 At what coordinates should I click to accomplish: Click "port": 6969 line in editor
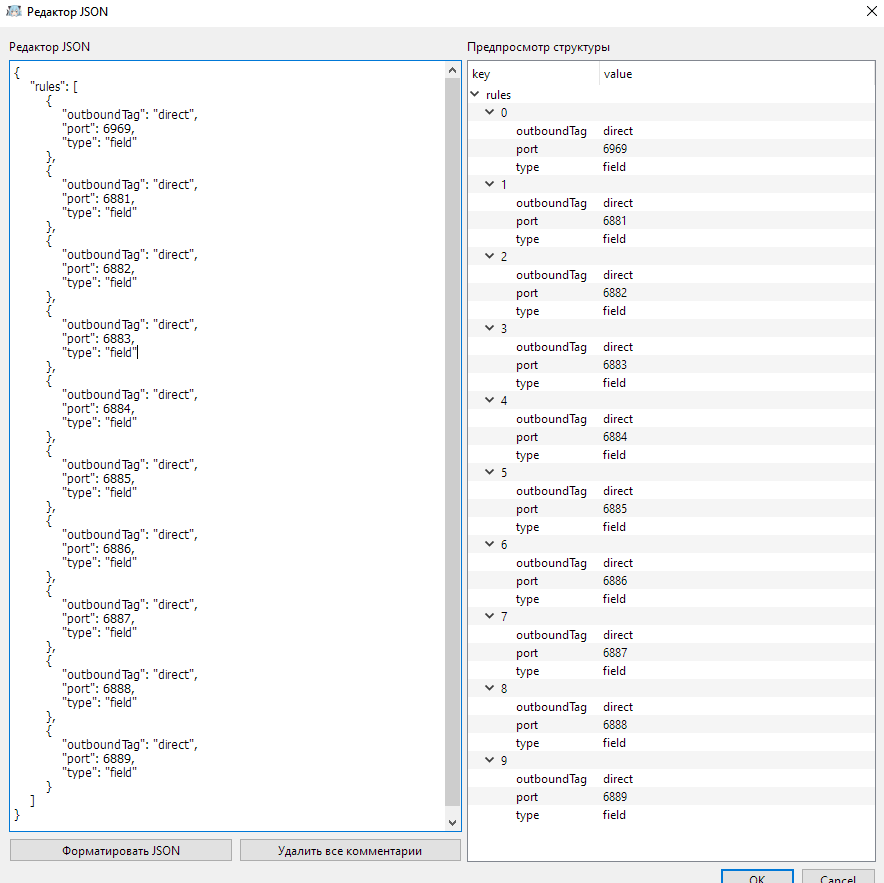[x=98, y=129]
